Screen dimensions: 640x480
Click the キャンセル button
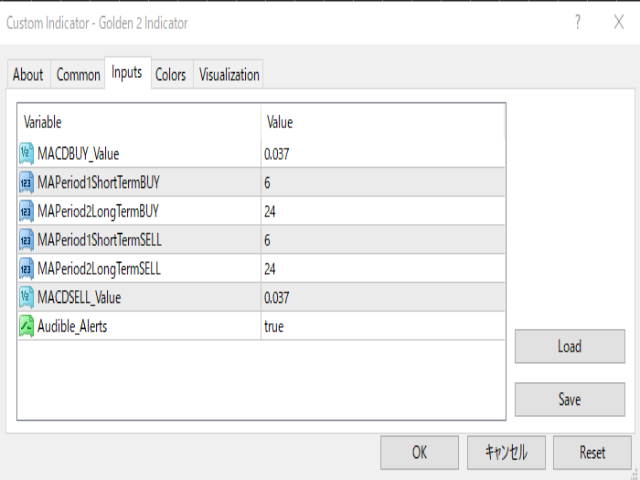(506, 453)
